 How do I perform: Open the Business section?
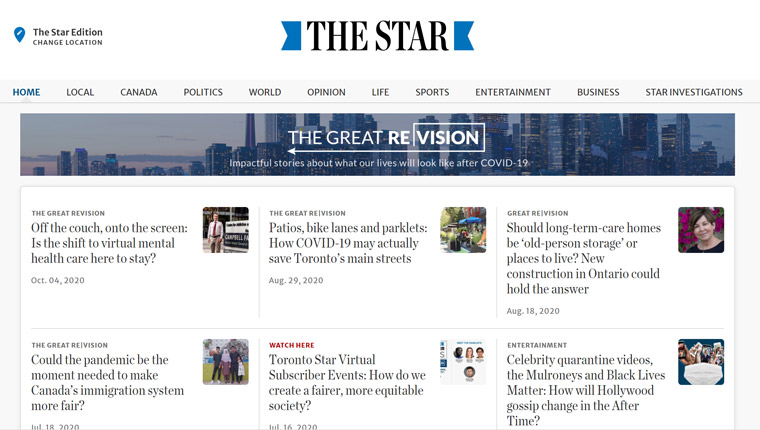point(598,92)
